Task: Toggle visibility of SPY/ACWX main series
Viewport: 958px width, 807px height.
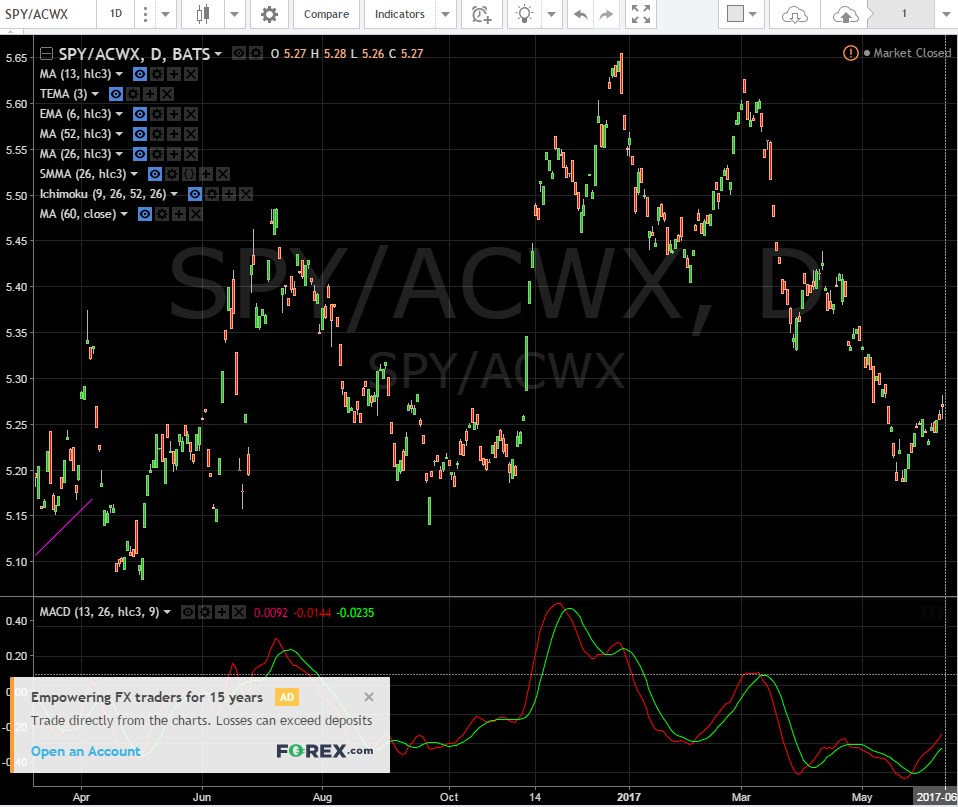Action: (239, 54)
